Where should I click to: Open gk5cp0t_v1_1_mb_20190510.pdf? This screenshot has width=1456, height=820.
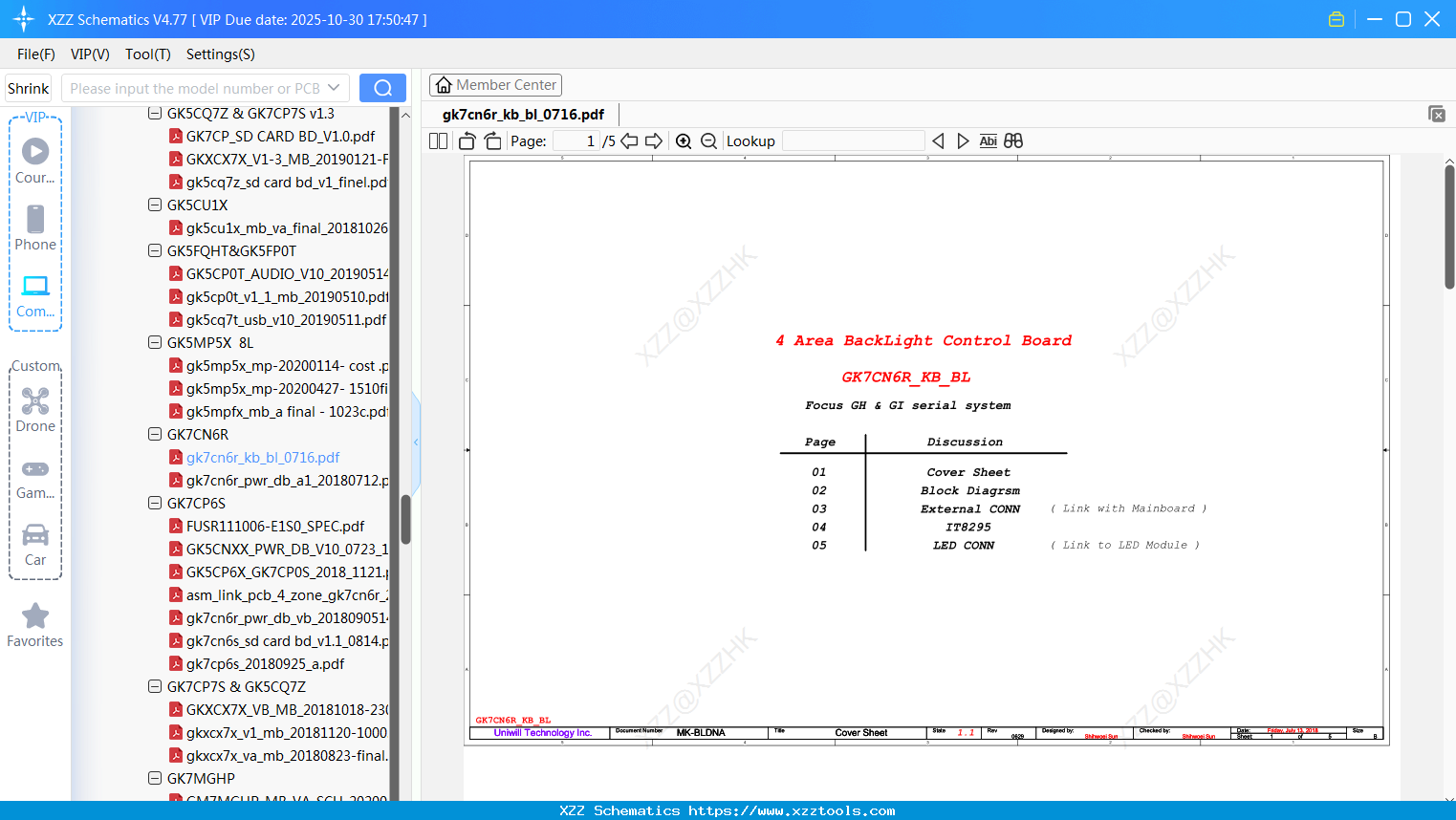click(x=279, y=296)
